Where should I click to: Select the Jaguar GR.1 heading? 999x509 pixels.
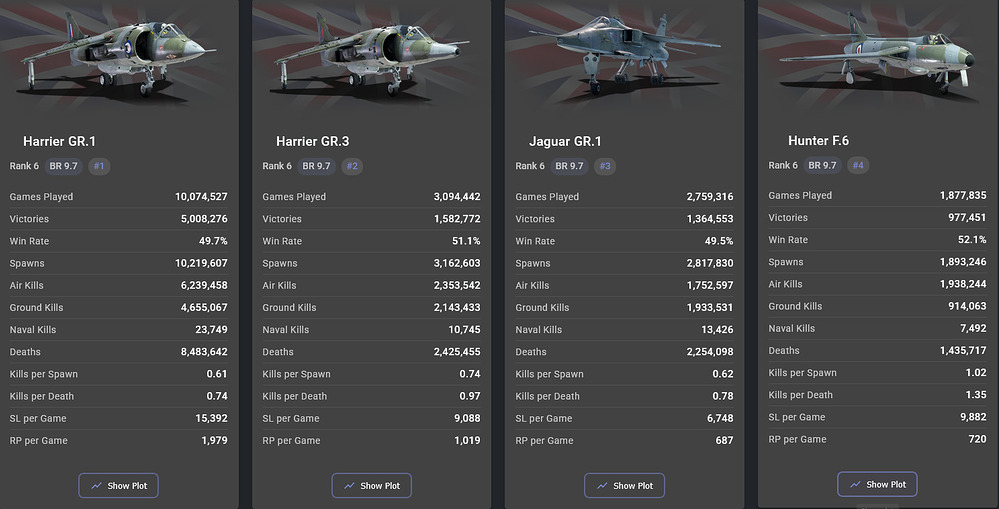565,142
